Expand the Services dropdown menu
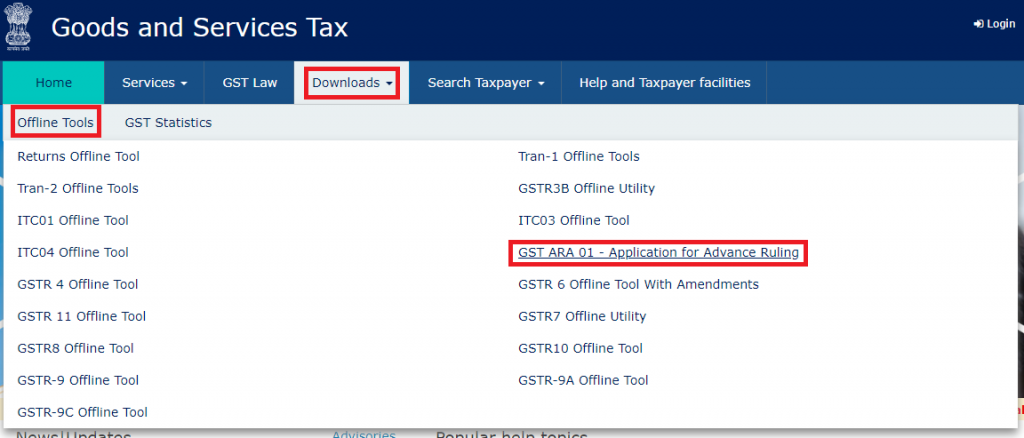The height and width of the screenshot is (438, 1024). click(155, 83)
